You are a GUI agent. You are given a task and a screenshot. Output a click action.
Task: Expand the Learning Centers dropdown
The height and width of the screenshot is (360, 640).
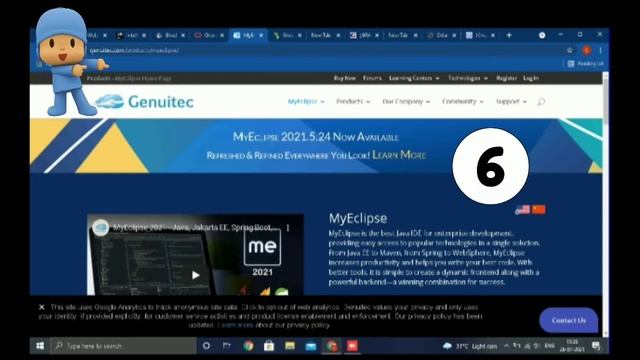[414, 78]
